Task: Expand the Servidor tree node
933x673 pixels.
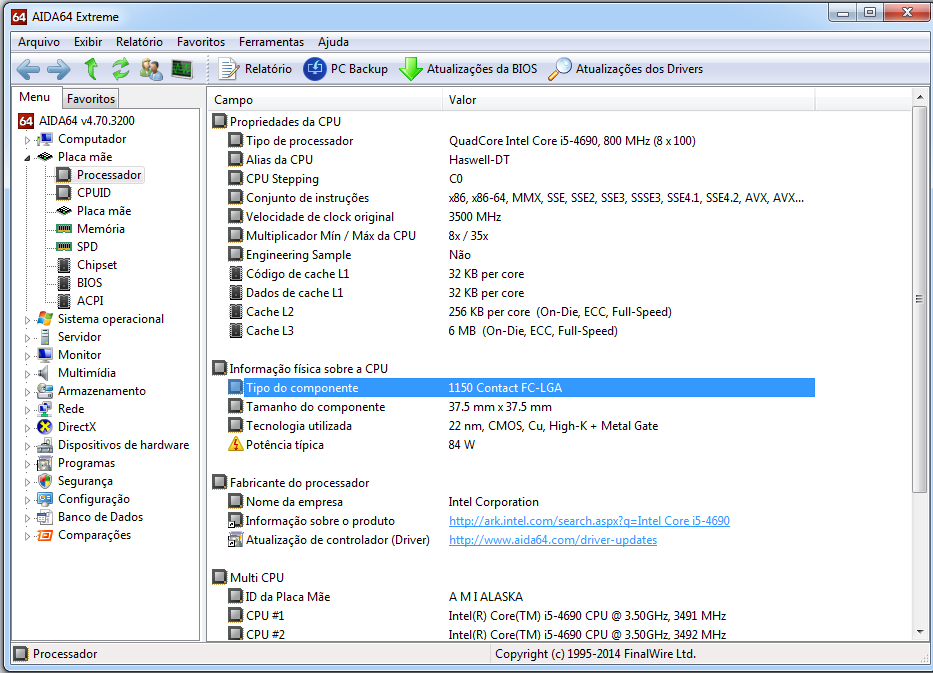Action: (x=27, y=338)
